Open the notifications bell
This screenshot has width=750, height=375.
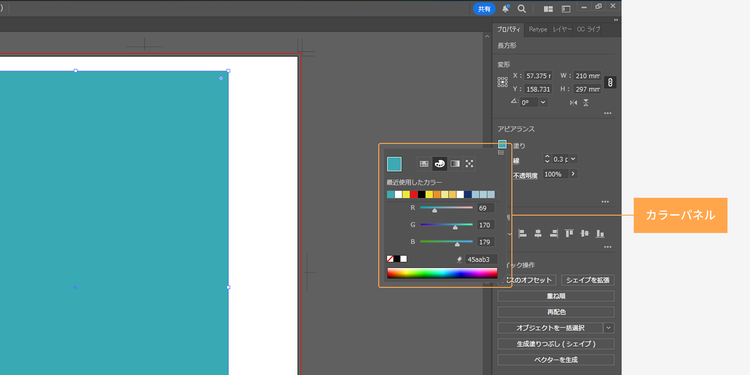(506, 9)
